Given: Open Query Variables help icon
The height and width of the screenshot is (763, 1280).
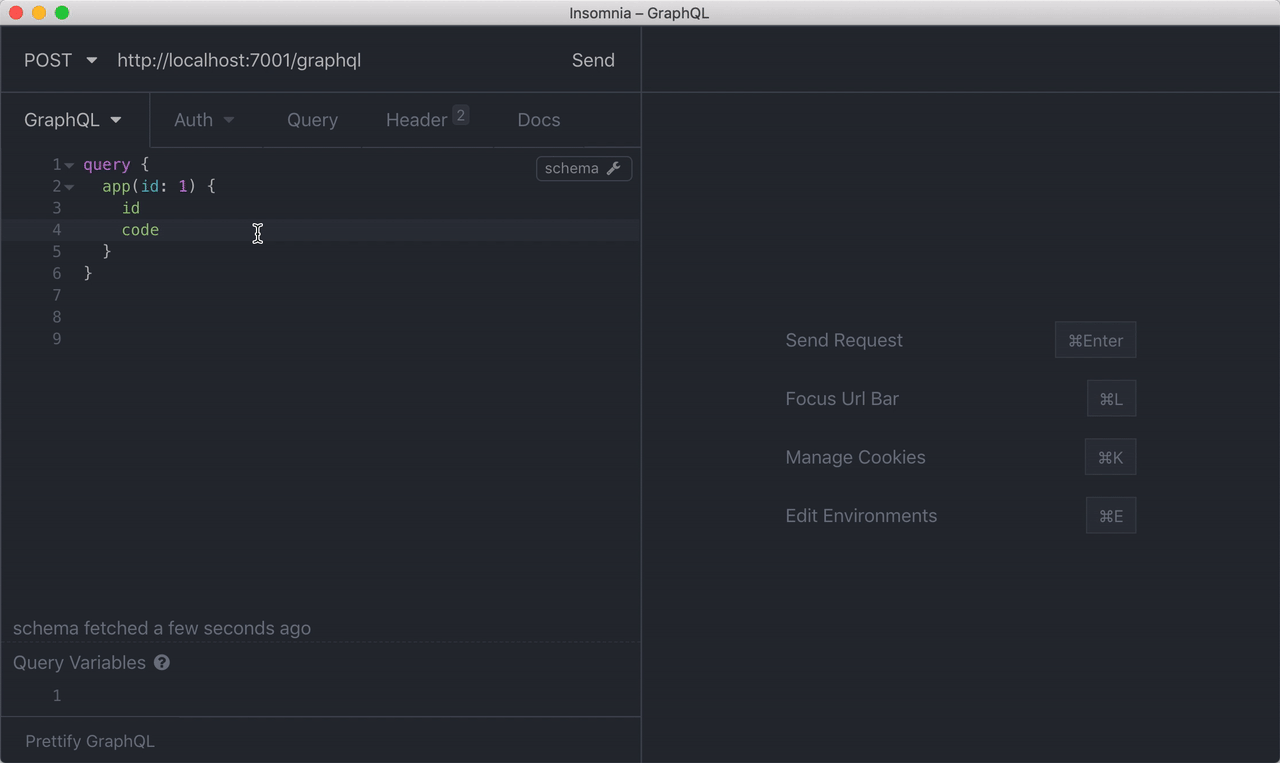Looking at the screenshot, I should tap(162, 662).
